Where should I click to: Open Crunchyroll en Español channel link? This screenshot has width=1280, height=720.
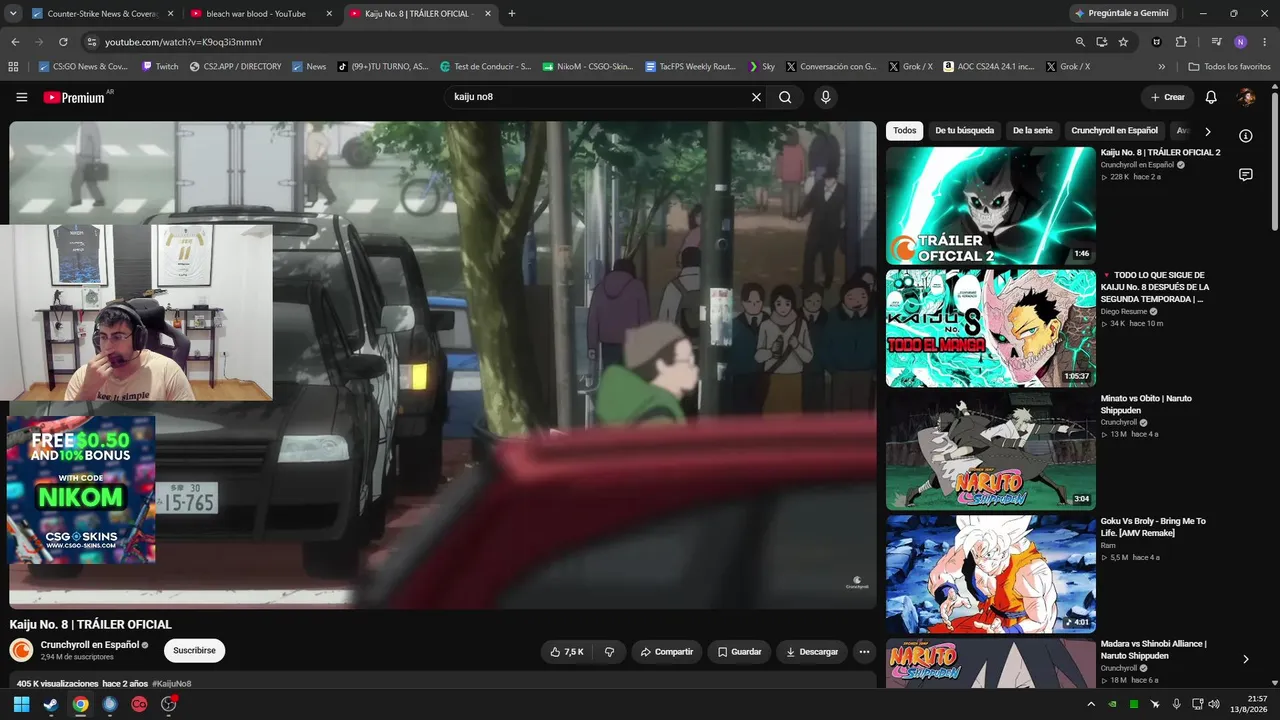pyautogui.click(x=89, y=645)
